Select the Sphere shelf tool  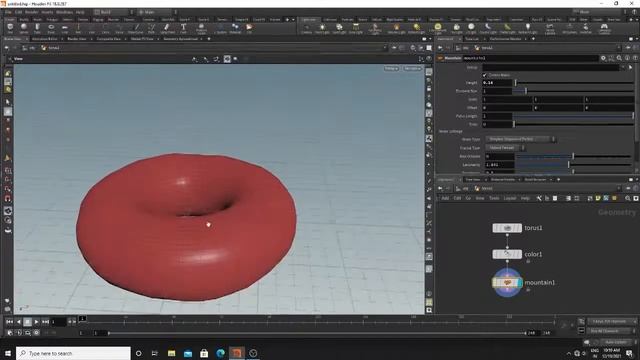point(24,28)
